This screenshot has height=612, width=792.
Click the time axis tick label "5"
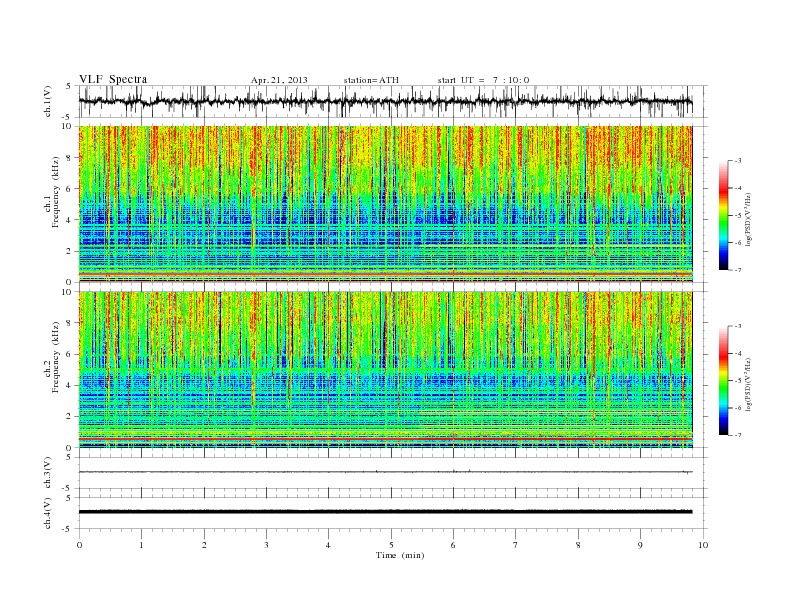coord(391,545)
